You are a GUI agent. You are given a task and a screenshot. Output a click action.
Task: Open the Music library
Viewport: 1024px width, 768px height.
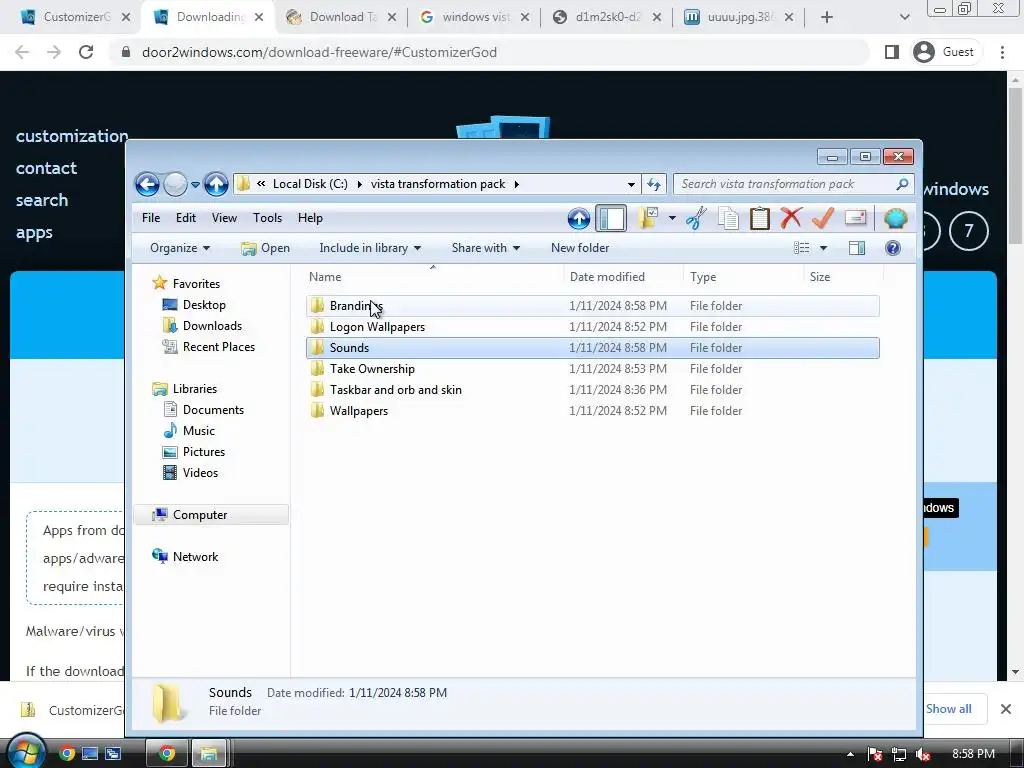click(198, 431)
